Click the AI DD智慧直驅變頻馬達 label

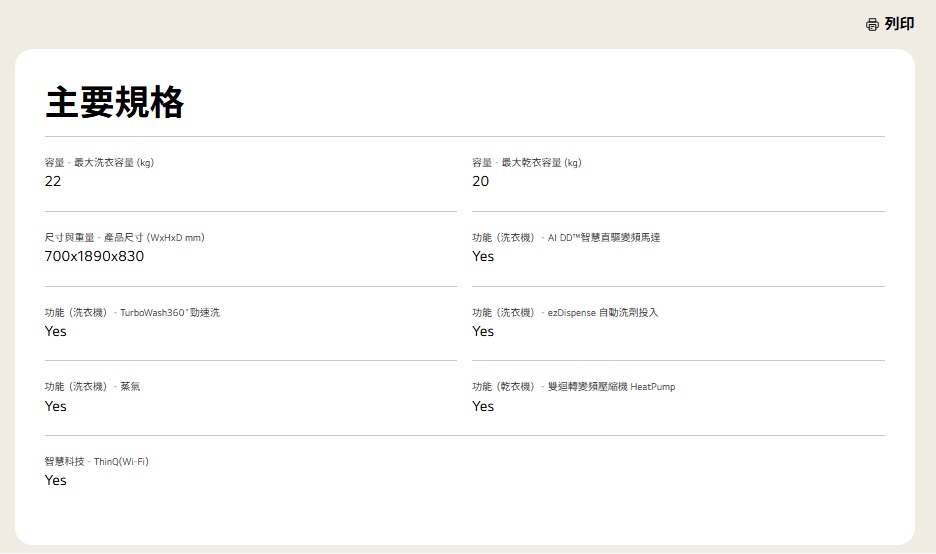tap(604, 238)
